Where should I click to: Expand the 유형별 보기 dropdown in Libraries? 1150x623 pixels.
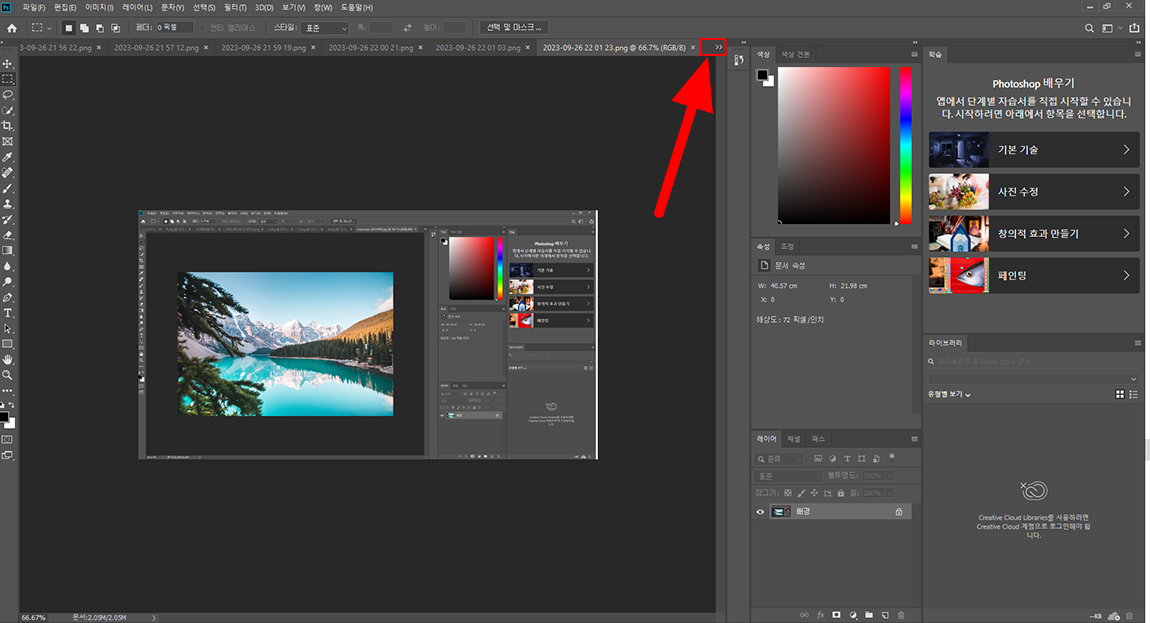(x=949, y=395)
